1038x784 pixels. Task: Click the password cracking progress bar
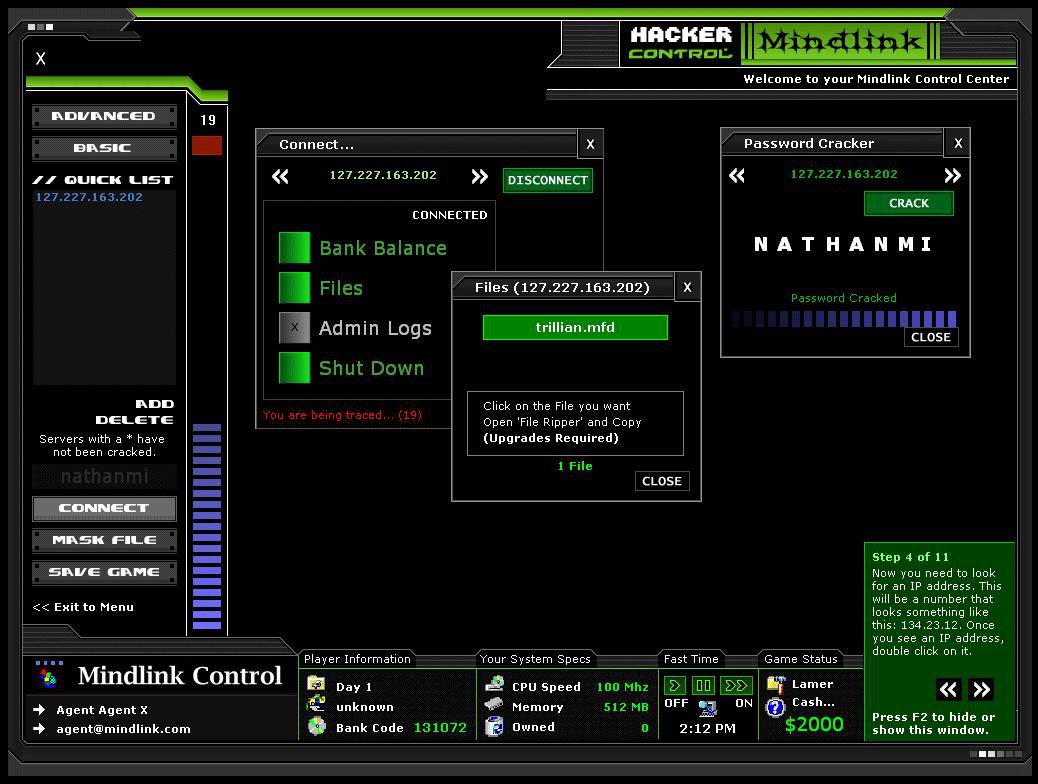(843, 319)
